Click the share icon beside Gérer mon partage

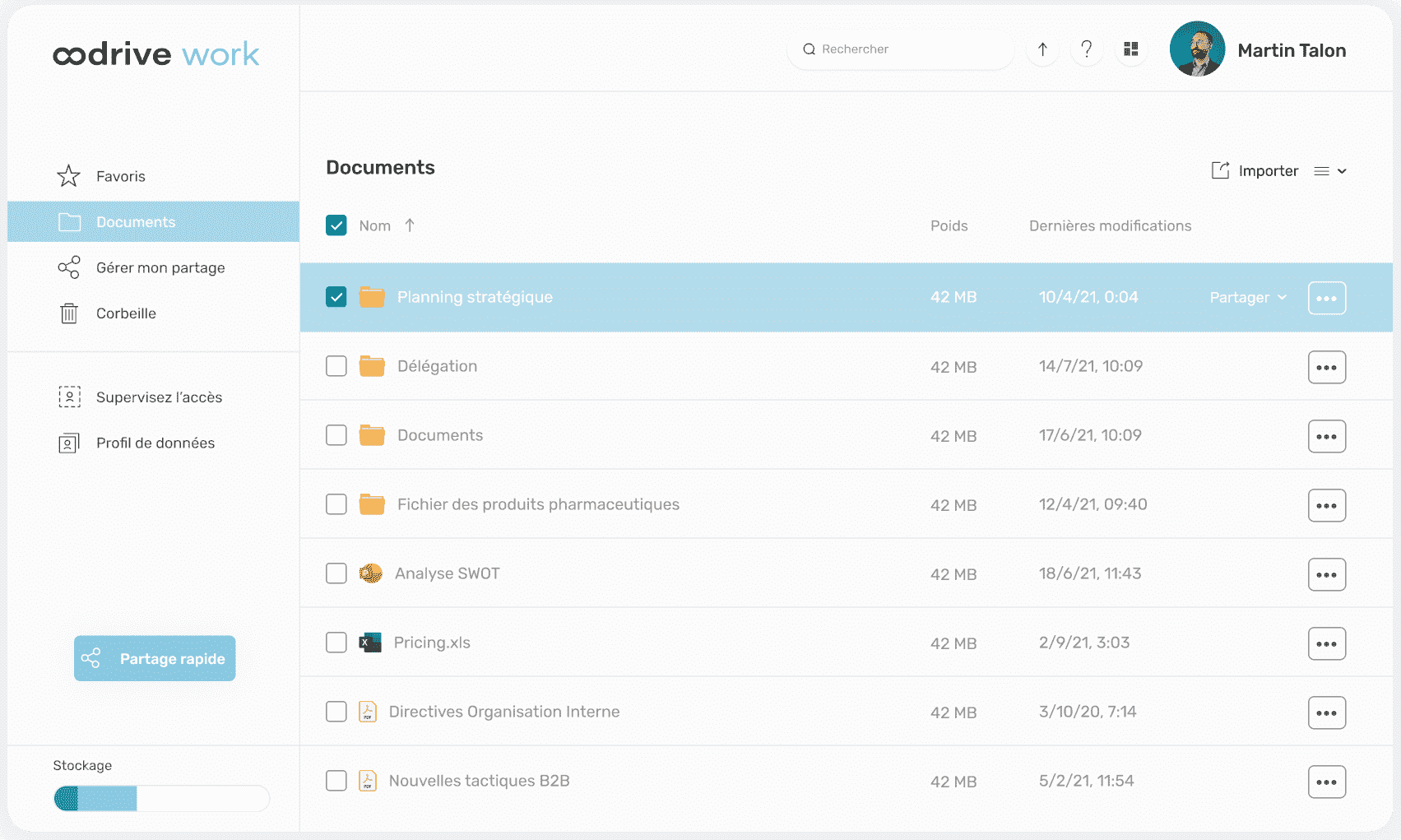click(x=69, y=267)
